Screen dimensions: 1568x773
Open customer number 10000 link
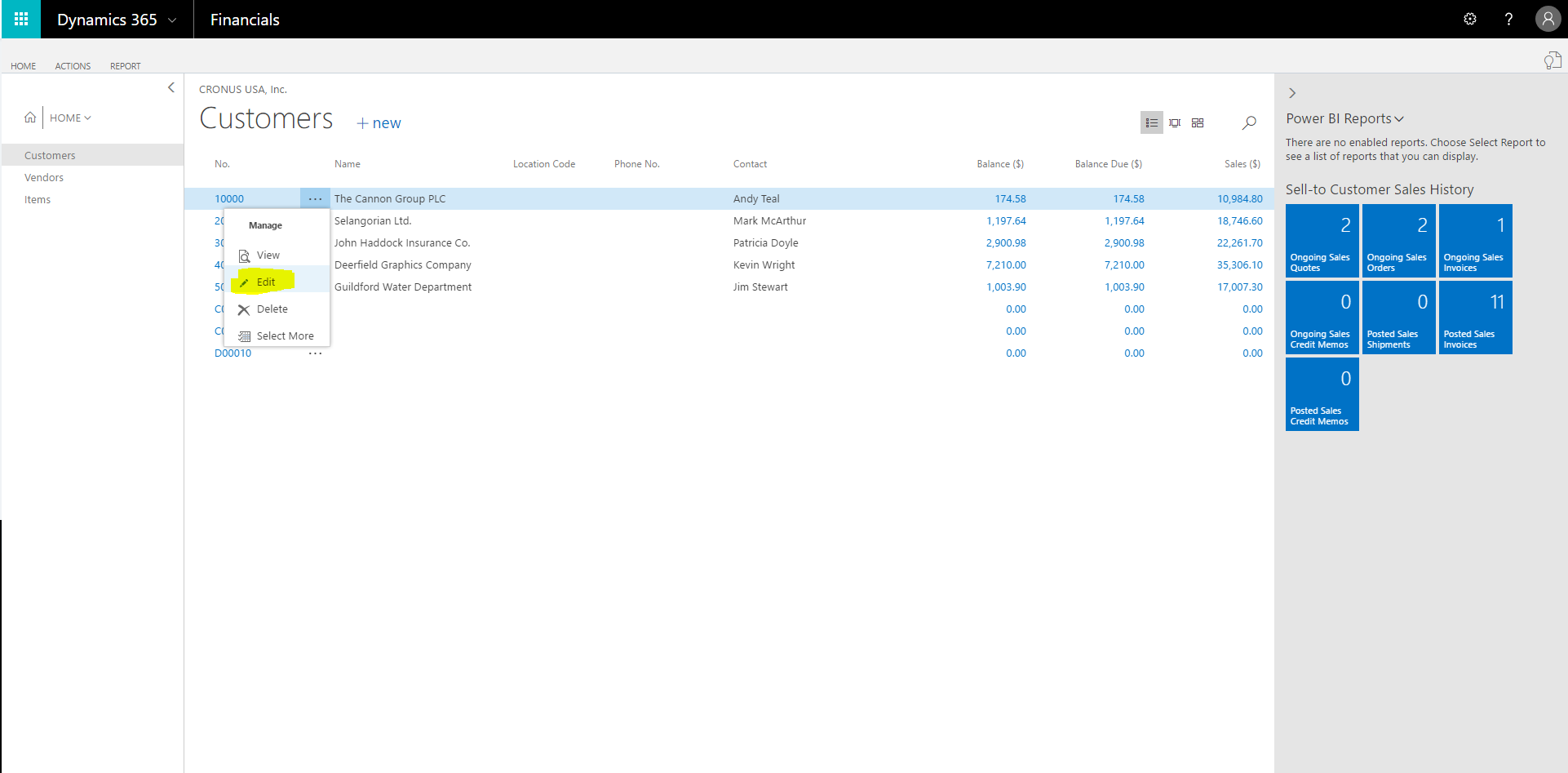[x=229, y=198]
